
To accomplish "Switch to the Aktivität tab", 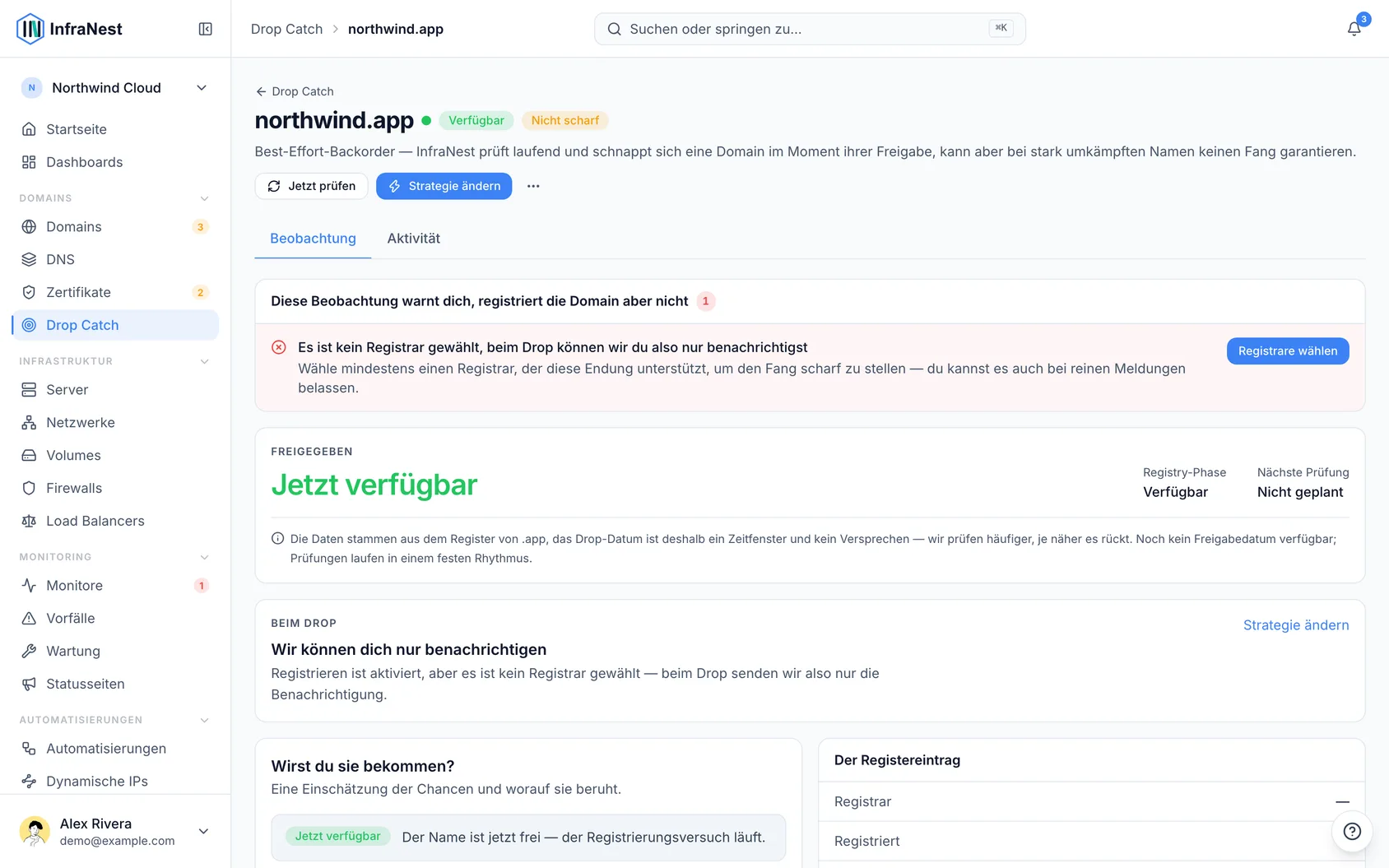I will point(414,239).
